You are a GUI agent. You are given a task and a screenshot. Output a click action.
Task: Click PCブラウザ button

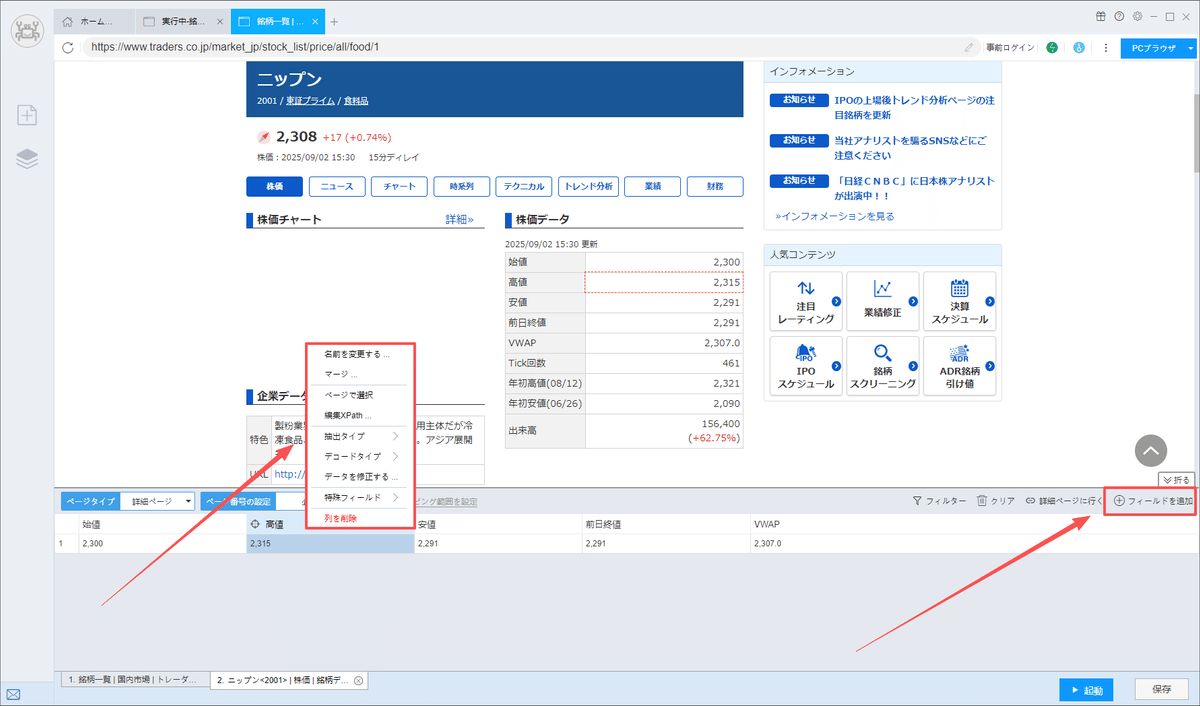click(x=1153, y=47)
